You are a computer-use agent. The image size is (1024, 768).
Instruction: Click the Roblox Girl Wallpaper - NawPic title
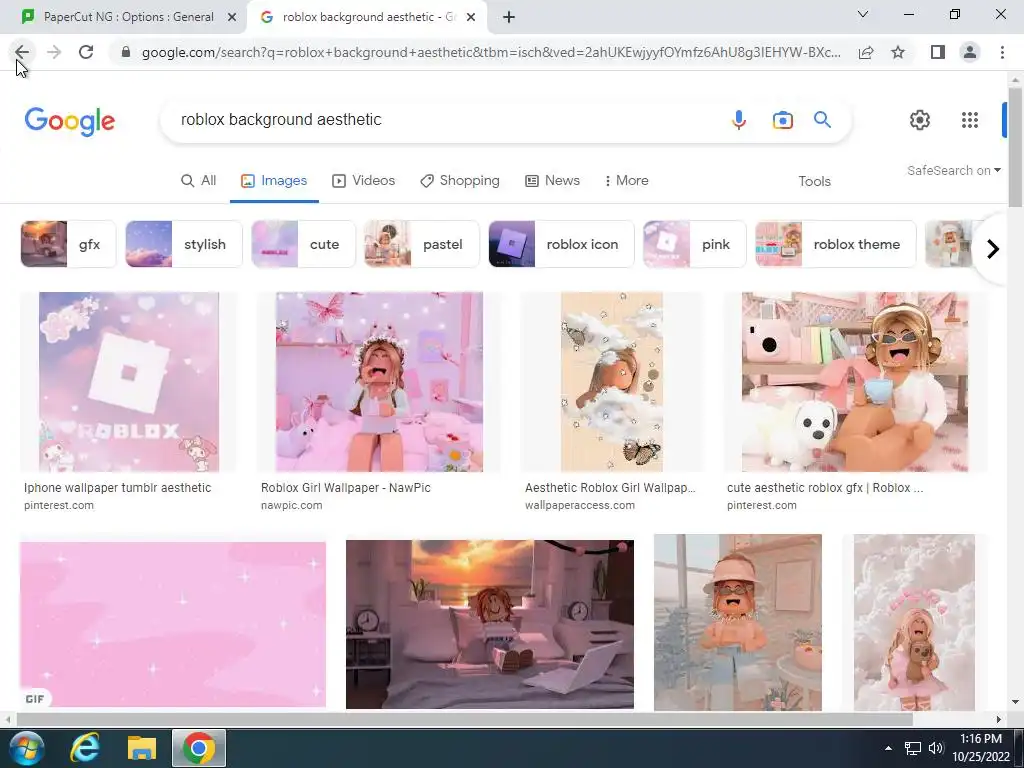point(345,488)
